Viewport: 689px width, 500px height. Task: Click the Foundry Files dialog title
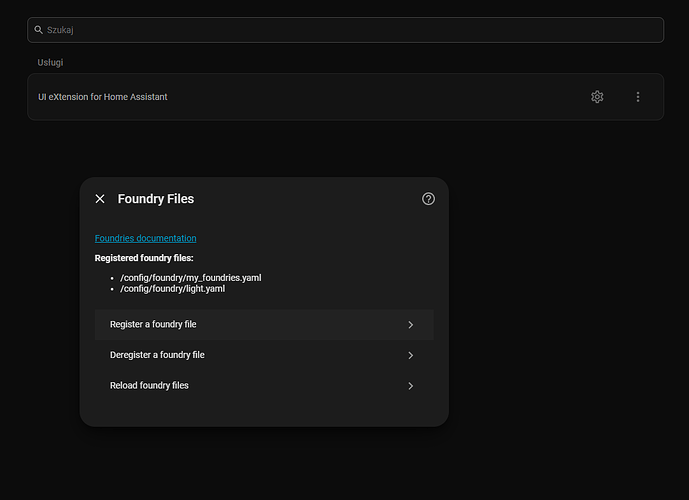(156, 199)
